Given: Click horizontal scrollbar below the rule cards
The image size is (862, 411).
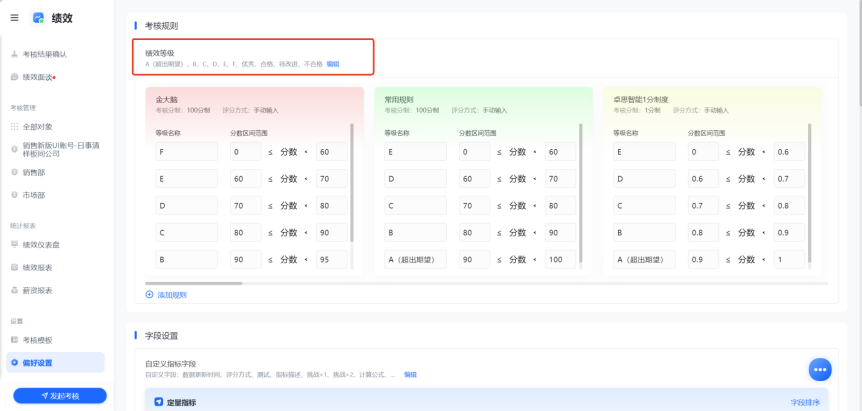Looking at the screenshot, I should click(x=194, y=284).
